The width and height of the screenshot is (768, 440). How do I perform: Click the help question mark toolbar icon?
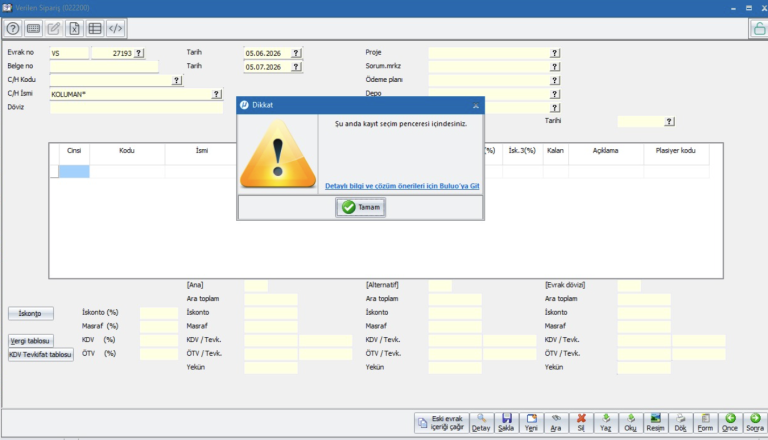click(x=13, y=28)
